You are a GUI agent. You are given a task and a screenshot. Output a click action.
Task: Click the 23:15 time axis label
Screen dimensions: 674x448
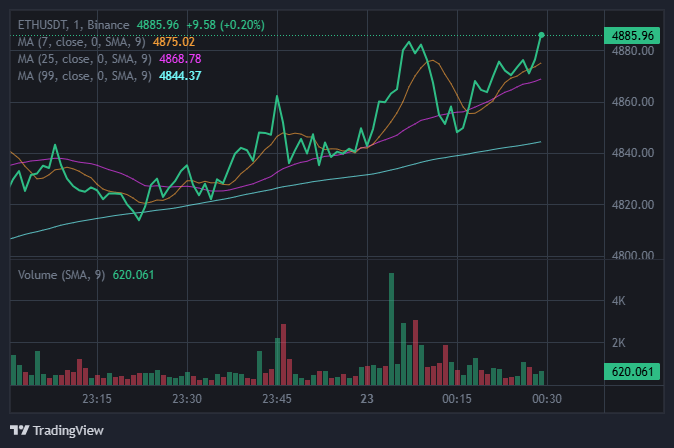click(96, 399)
